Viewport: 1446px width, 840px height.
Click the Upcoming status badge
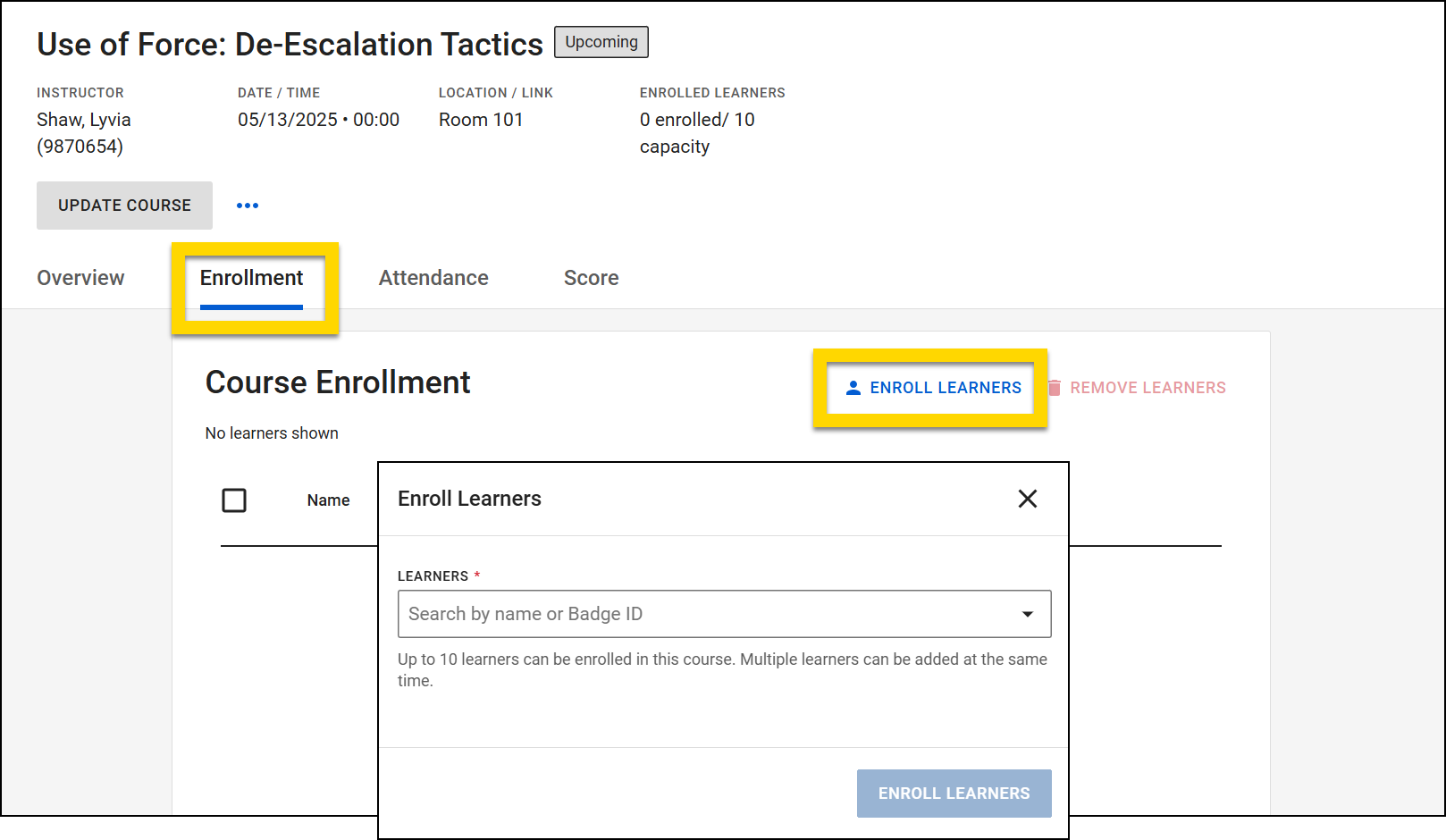(601, 42)
